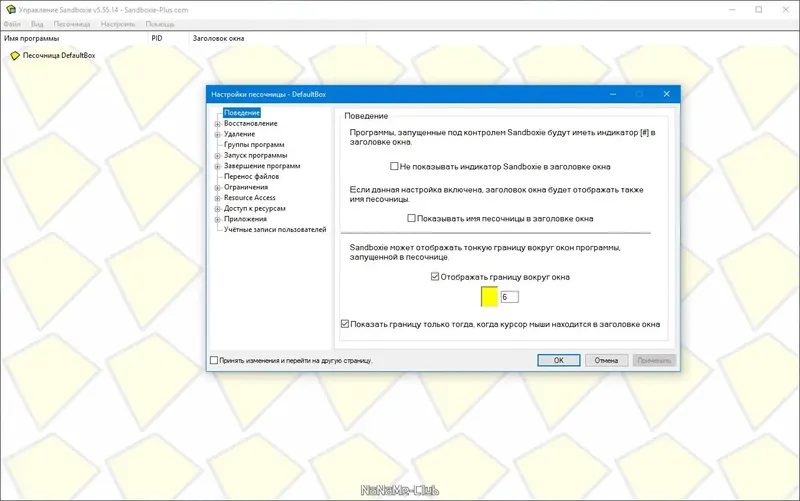Select Ограничения label in the tree
Image resolution: width=800 pixels, height=501 pixels.
click(246, 187)
